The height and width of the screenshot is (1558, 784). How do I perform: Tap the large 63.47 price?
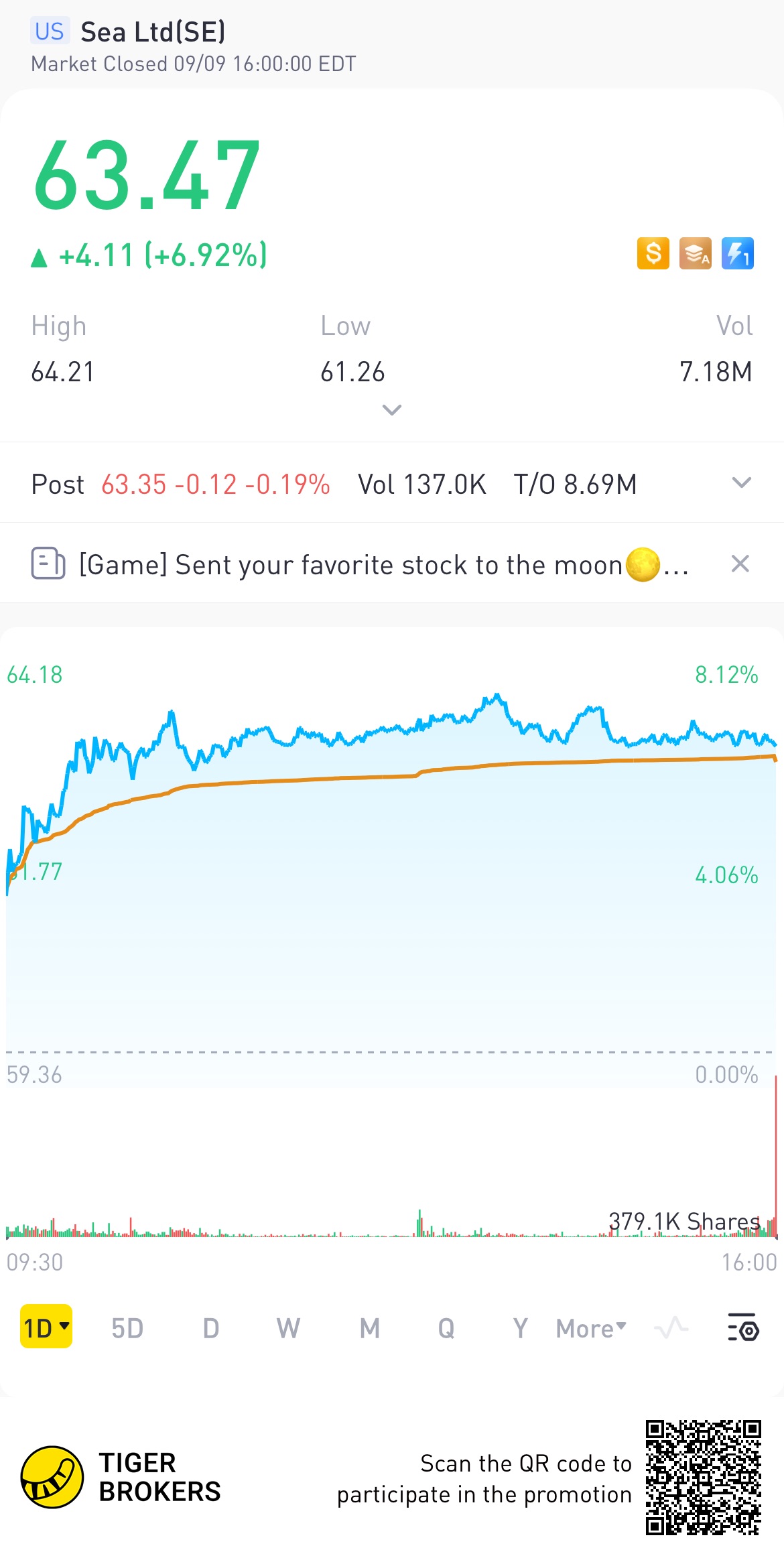(147, 176)
